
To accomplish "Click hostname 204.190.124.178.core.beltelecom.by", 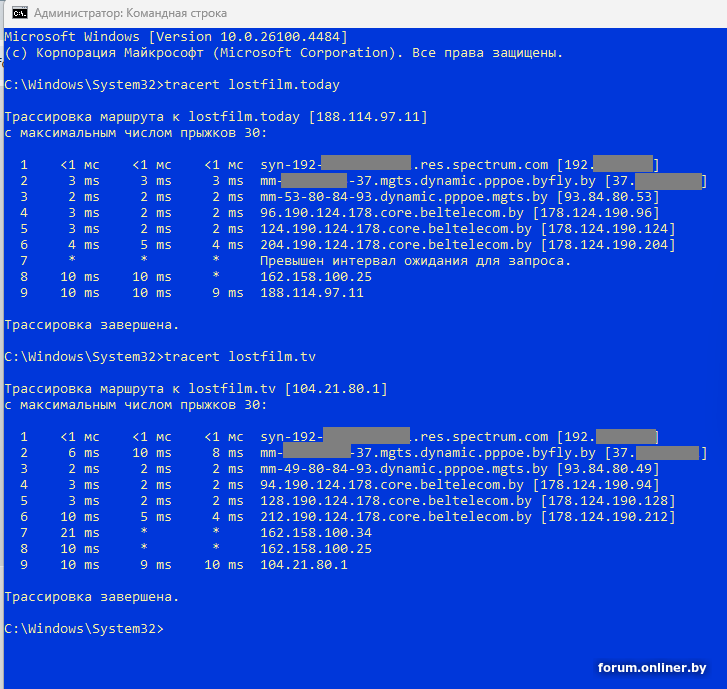I will coord(395,245).
